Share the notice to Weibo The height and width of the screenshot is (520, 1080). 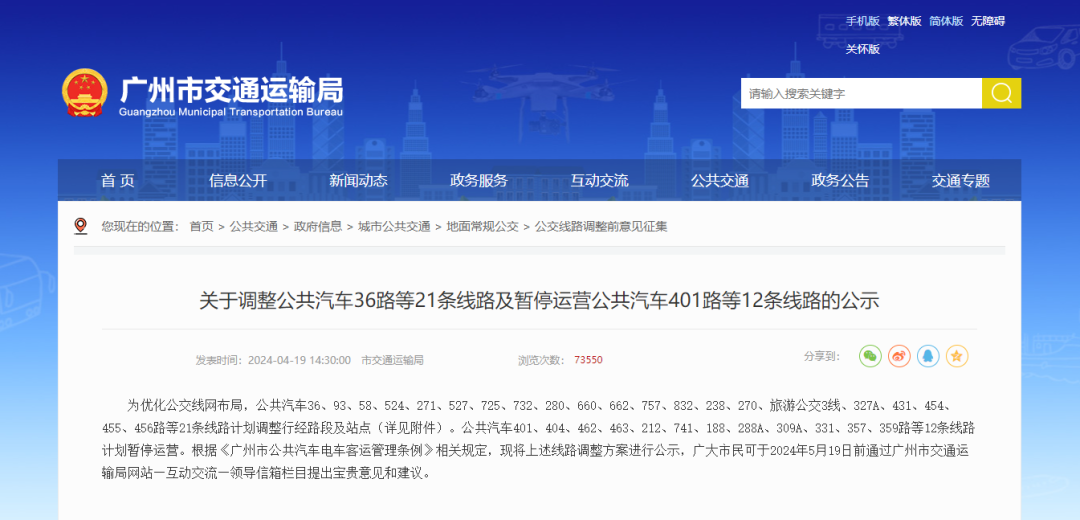(900, 356)
